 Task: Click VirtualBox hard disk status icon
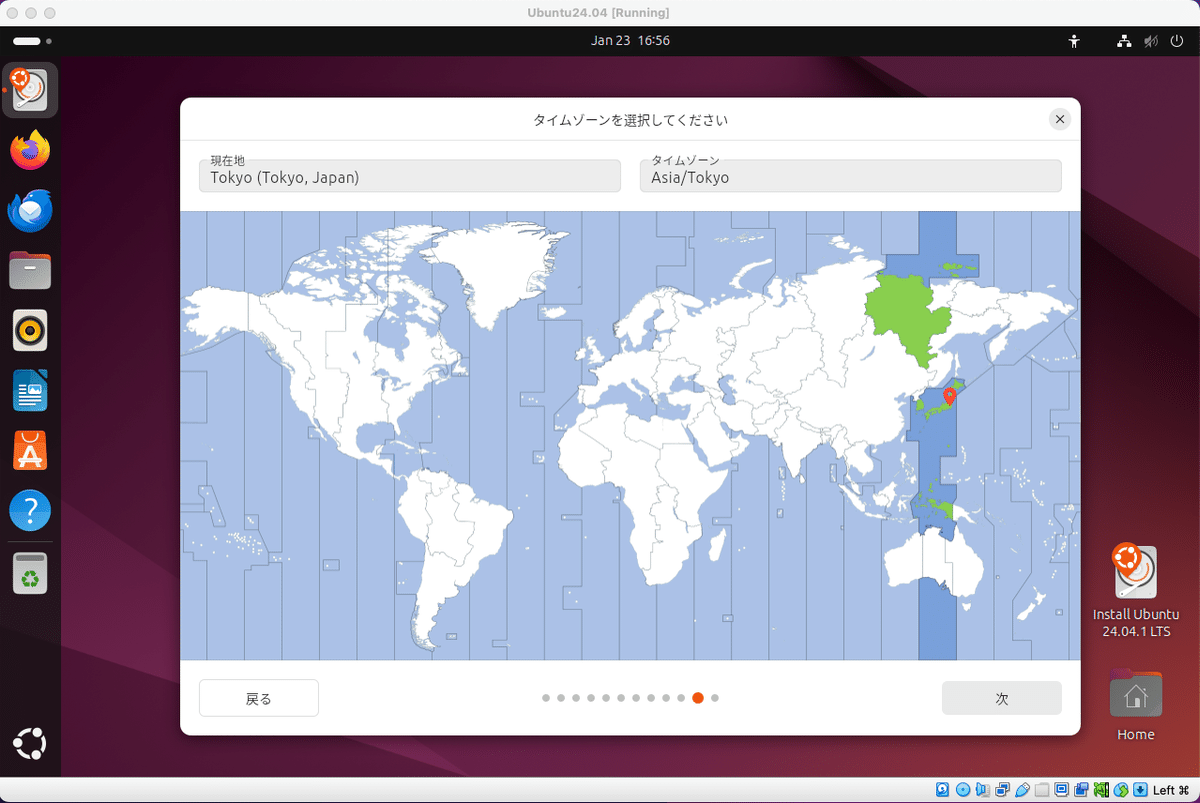[x=942, y=789]
